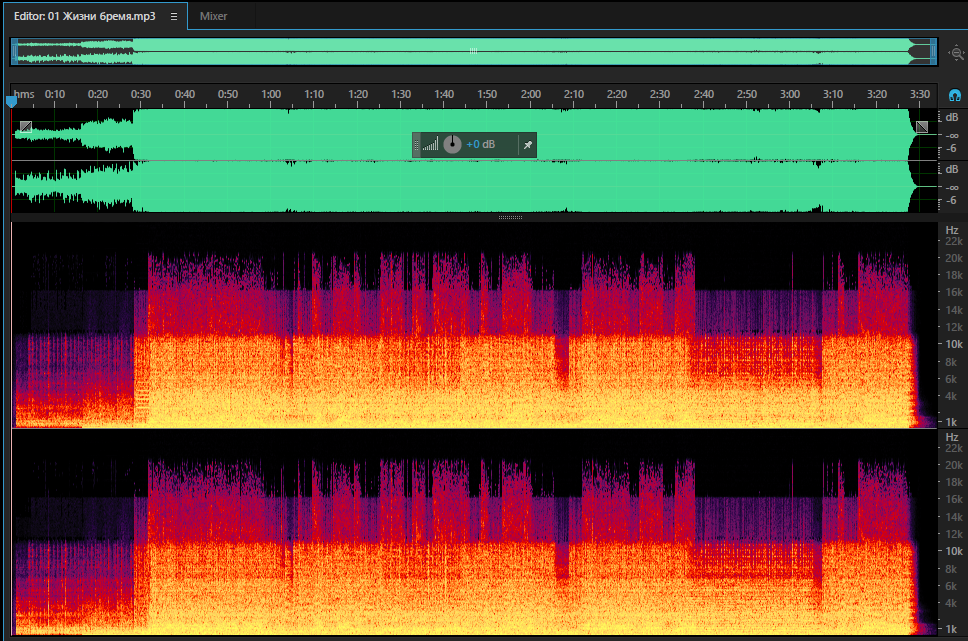Click the HUD amplitude bars icon

click(431, 145)
